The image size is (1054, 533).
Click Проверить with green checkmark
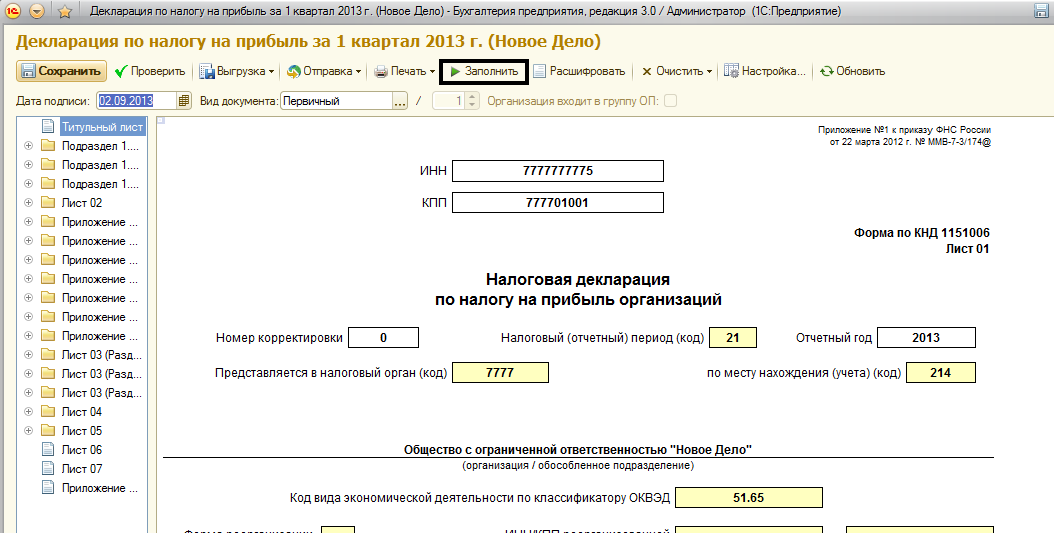149,71
